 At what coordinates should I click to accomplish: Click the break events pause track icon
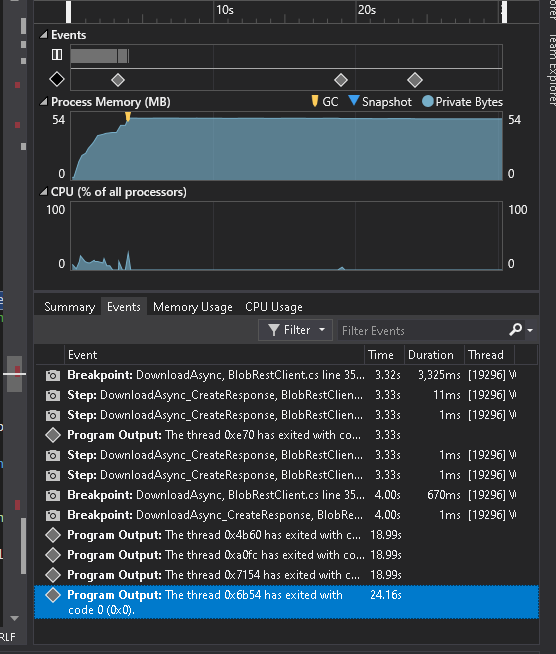[57, 55]
